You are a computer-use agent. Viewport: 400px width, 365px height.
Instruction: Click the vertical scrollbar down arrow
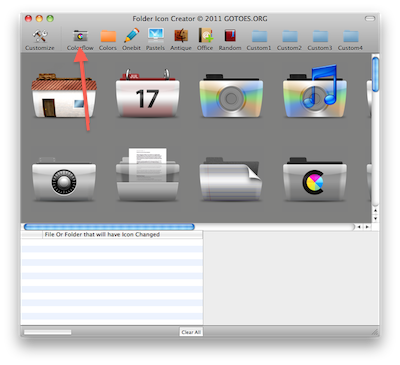pos(375,219)
